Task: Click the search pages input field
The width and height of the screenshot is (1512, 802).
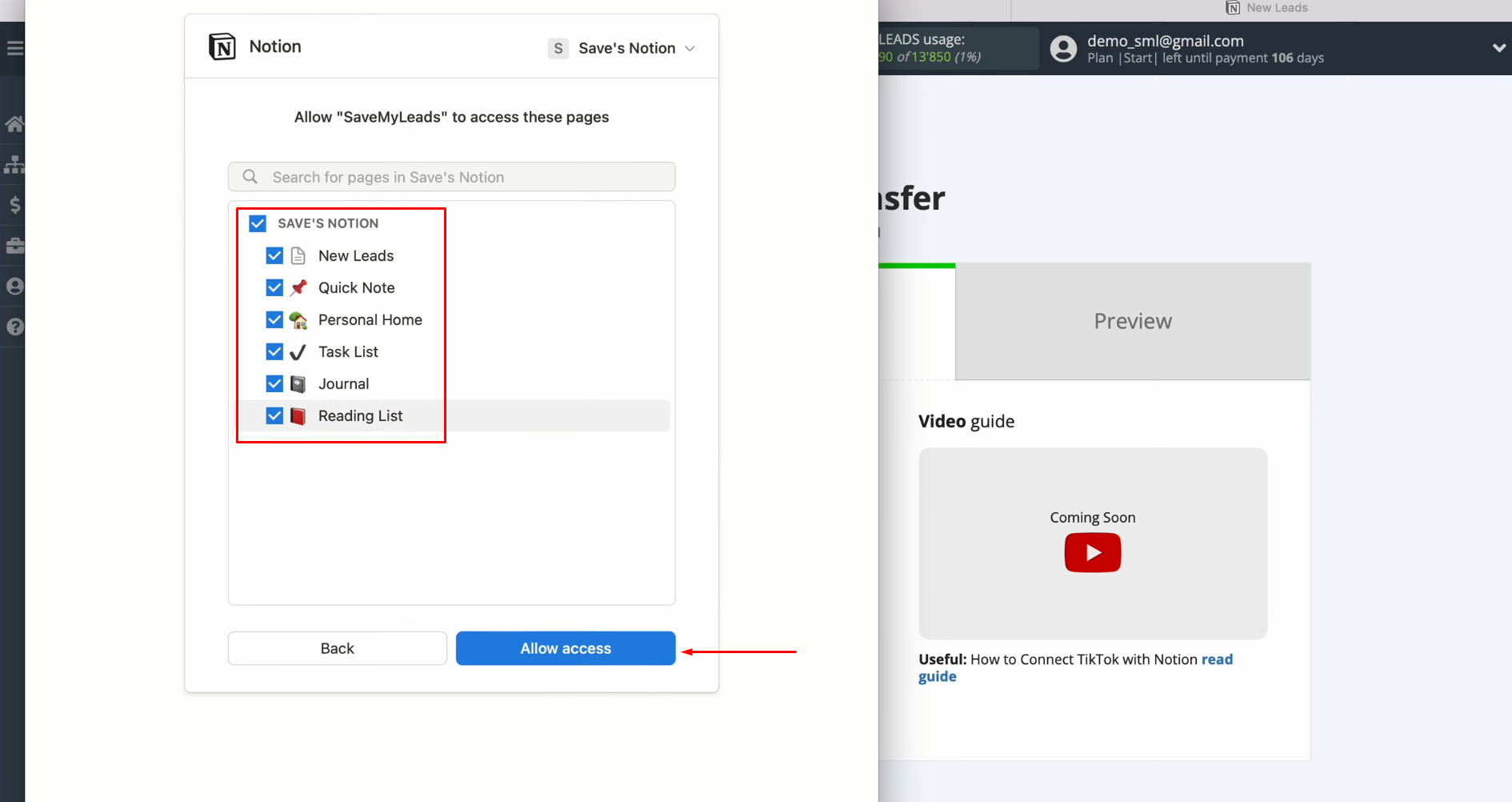Action: pos(451,177)
